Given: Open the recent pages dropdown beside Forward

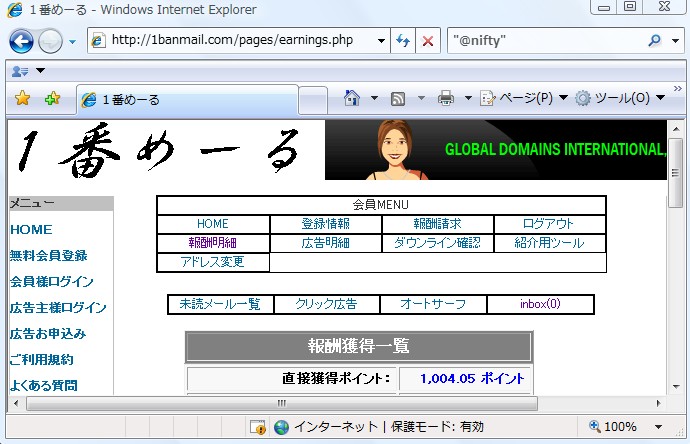Looking at the screenshot, I should pyautogui.click(x=73, y=42).
